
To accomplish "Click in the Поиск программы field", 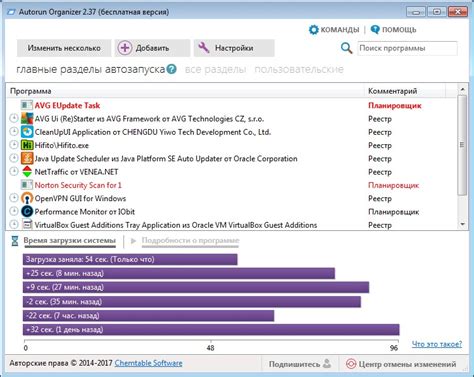I will pos(407,48).
